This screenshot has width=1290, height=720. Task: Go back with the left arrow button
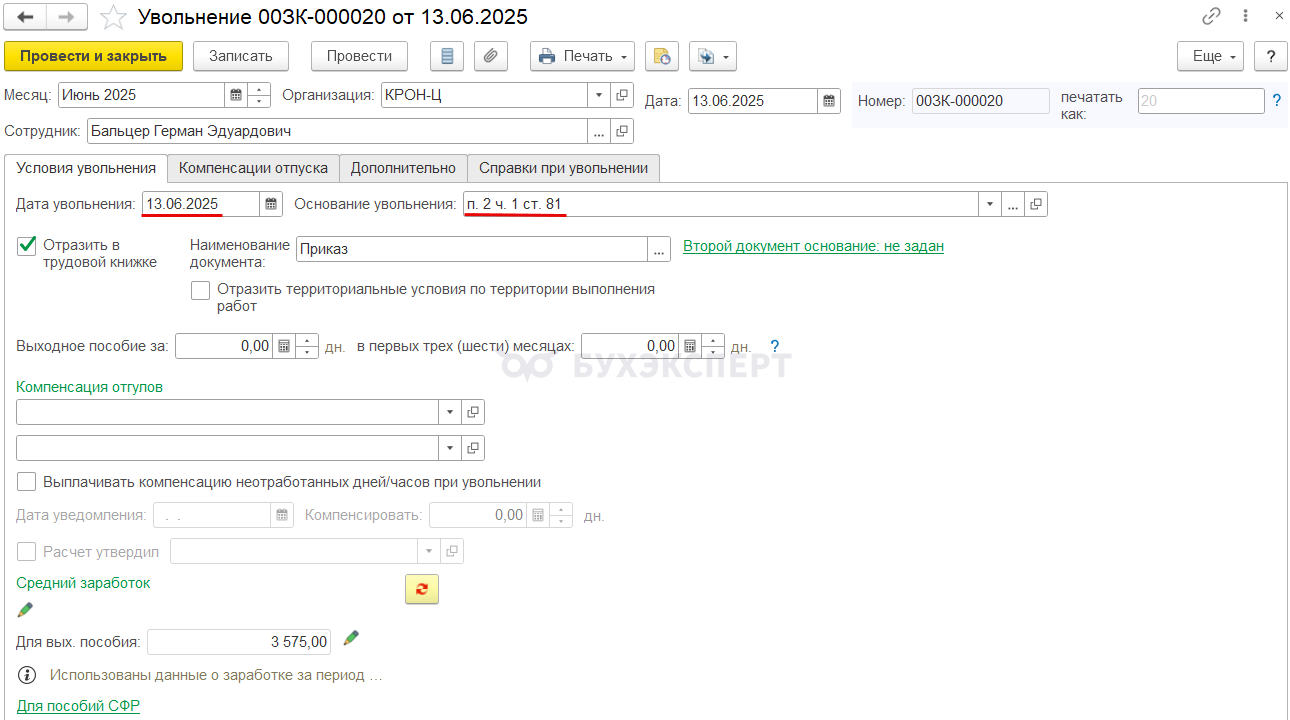coord(26,17)
